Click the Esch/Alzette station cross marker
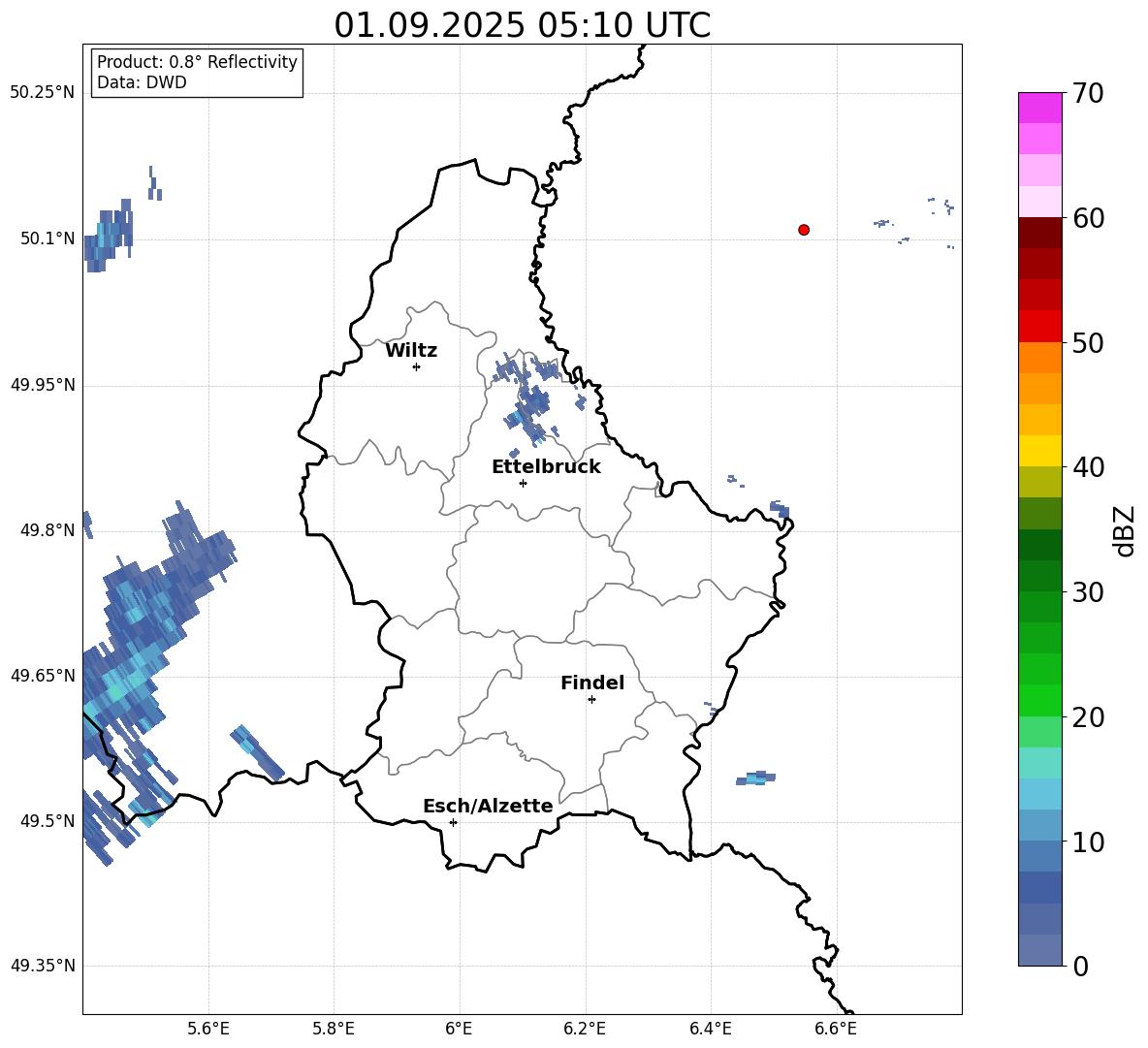The image size is (1148, 1048). (x=453, y=822)
